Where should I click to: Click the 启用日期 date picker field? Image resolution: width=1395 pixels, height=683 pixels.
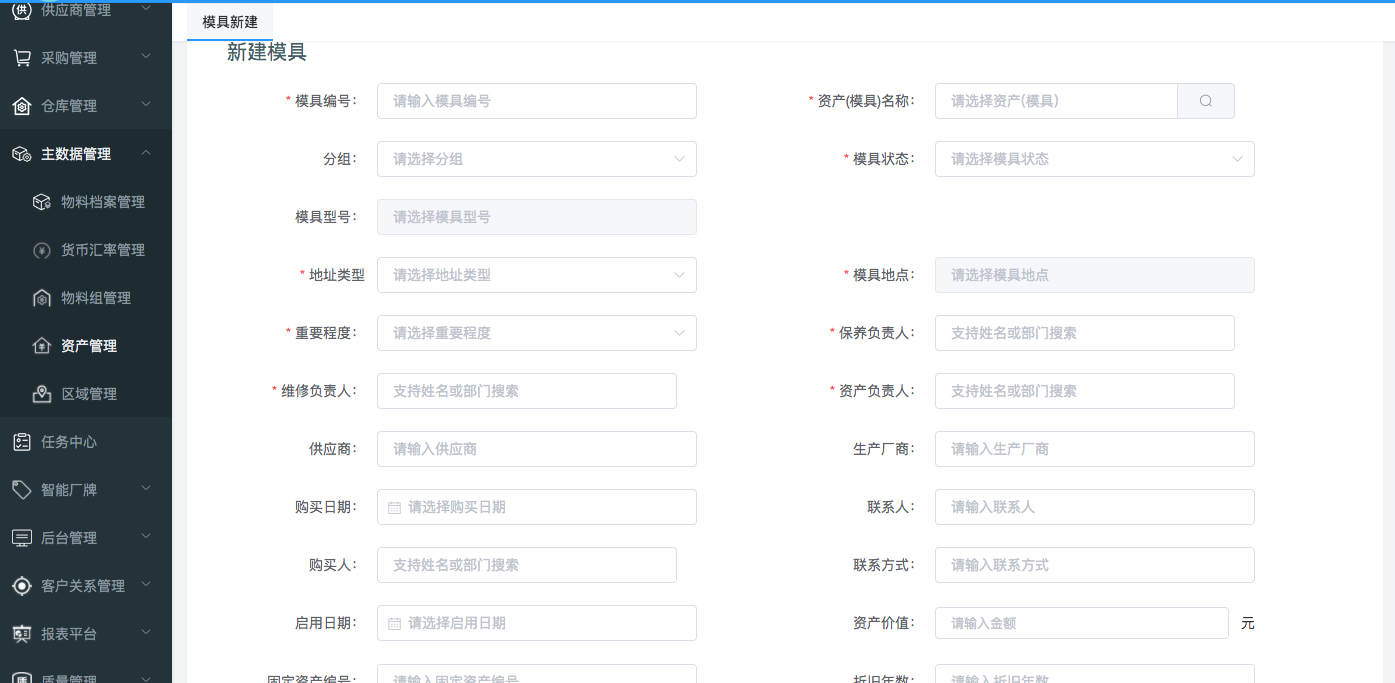[x=536, y=623]
